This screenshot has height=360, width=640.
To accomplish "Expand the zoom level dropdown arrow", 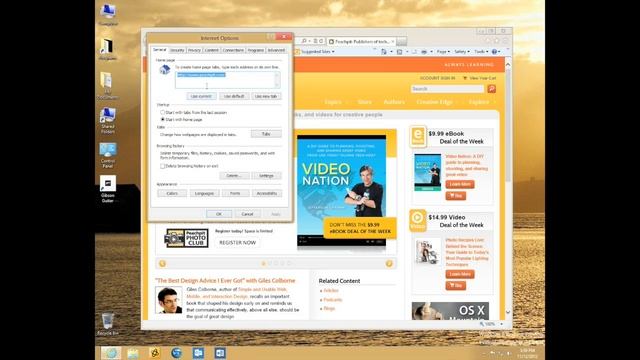I will point(501,324).
